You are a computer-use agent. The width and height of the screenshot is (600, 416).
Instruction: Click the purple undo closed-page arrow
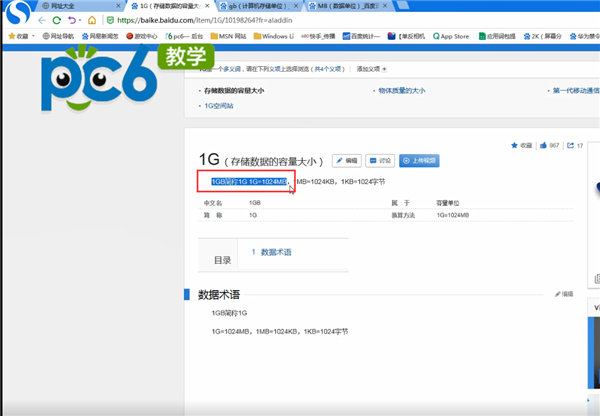[72, 20]
